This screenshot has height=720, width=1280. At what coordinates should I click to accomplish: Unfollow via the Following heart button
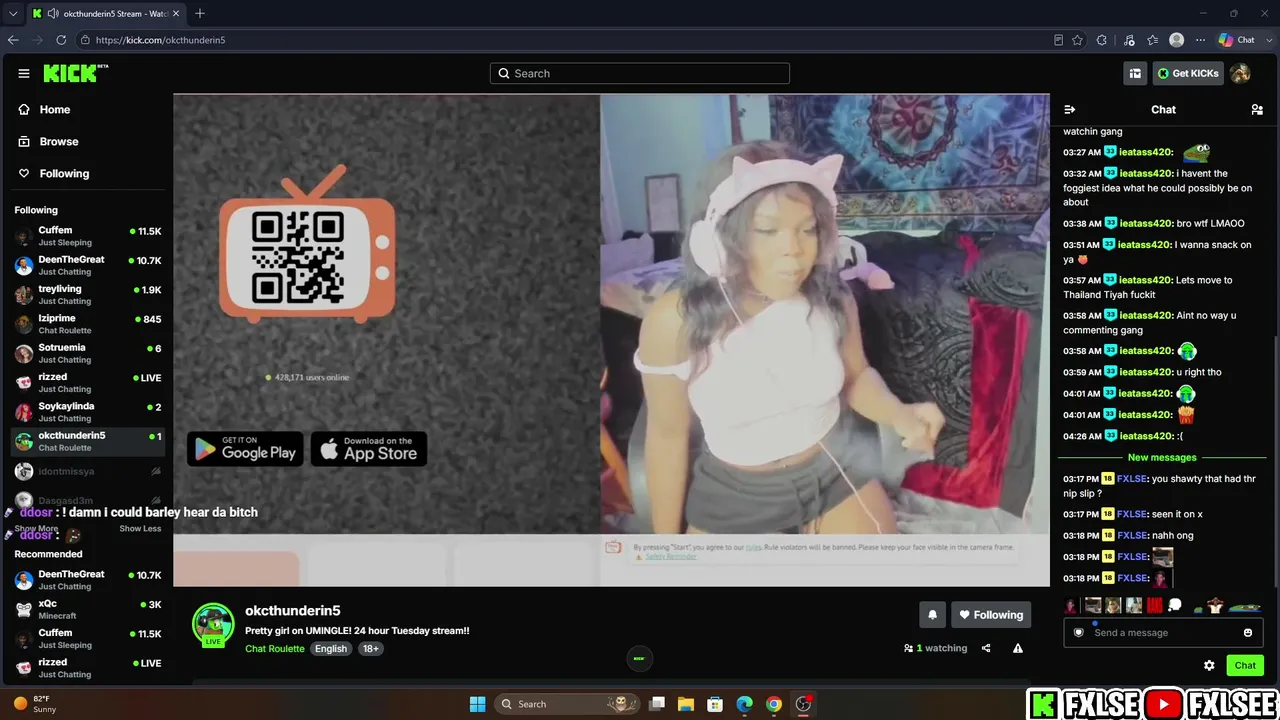[x=990, y=615]
